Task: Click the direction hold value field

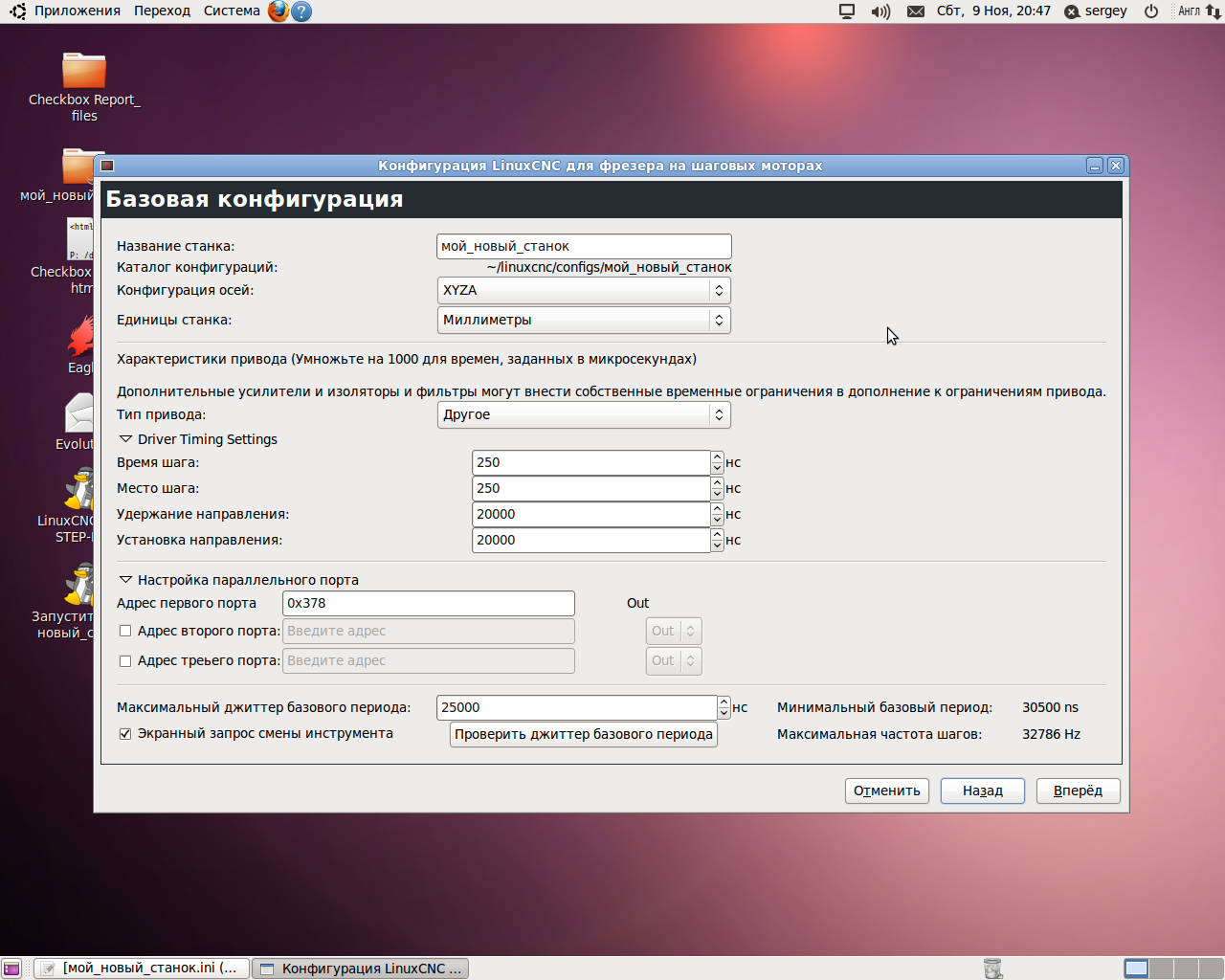Action: click(591, 514)
